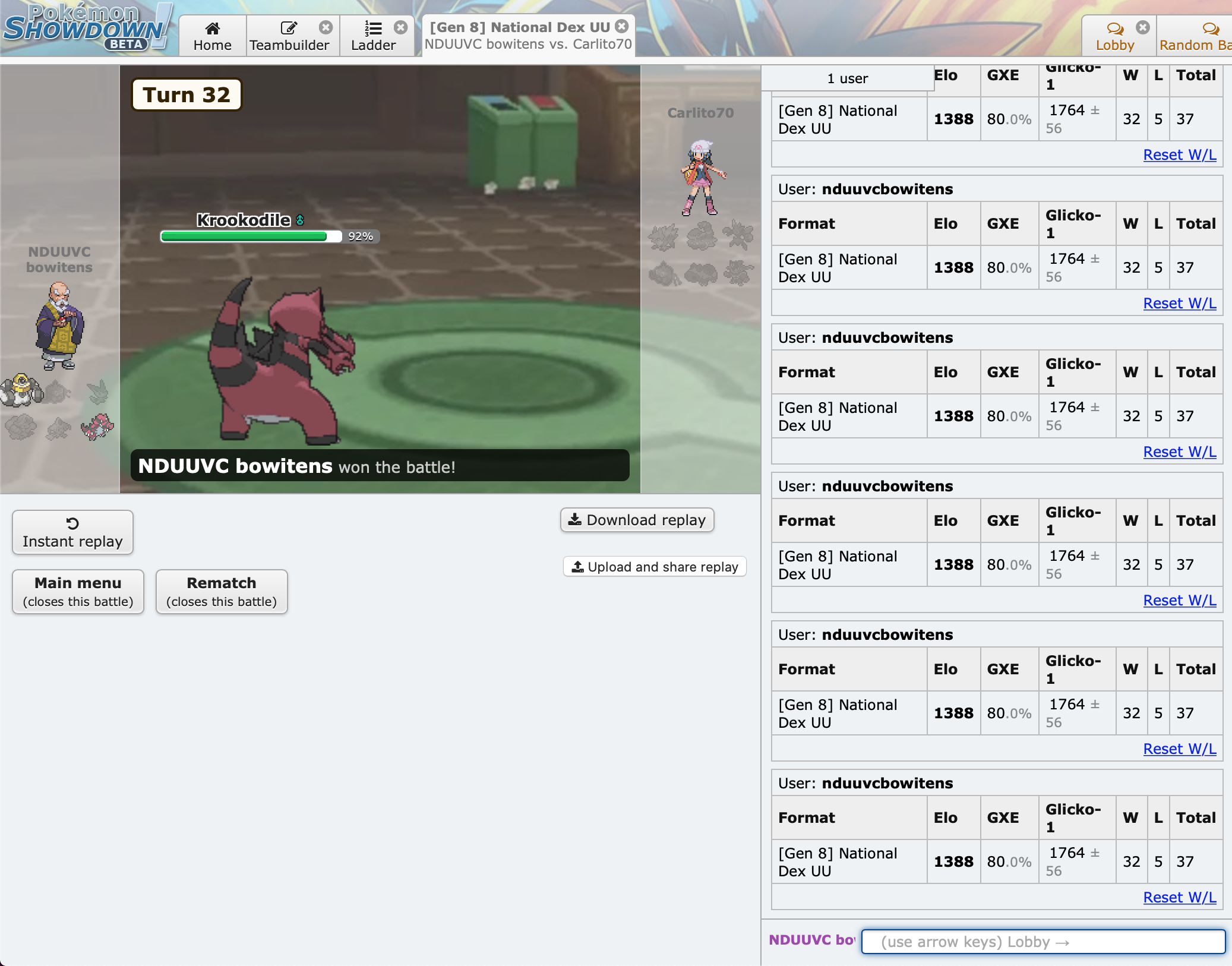Click Reset W/L just above the chat input bar's table

tap(1179, 897)
